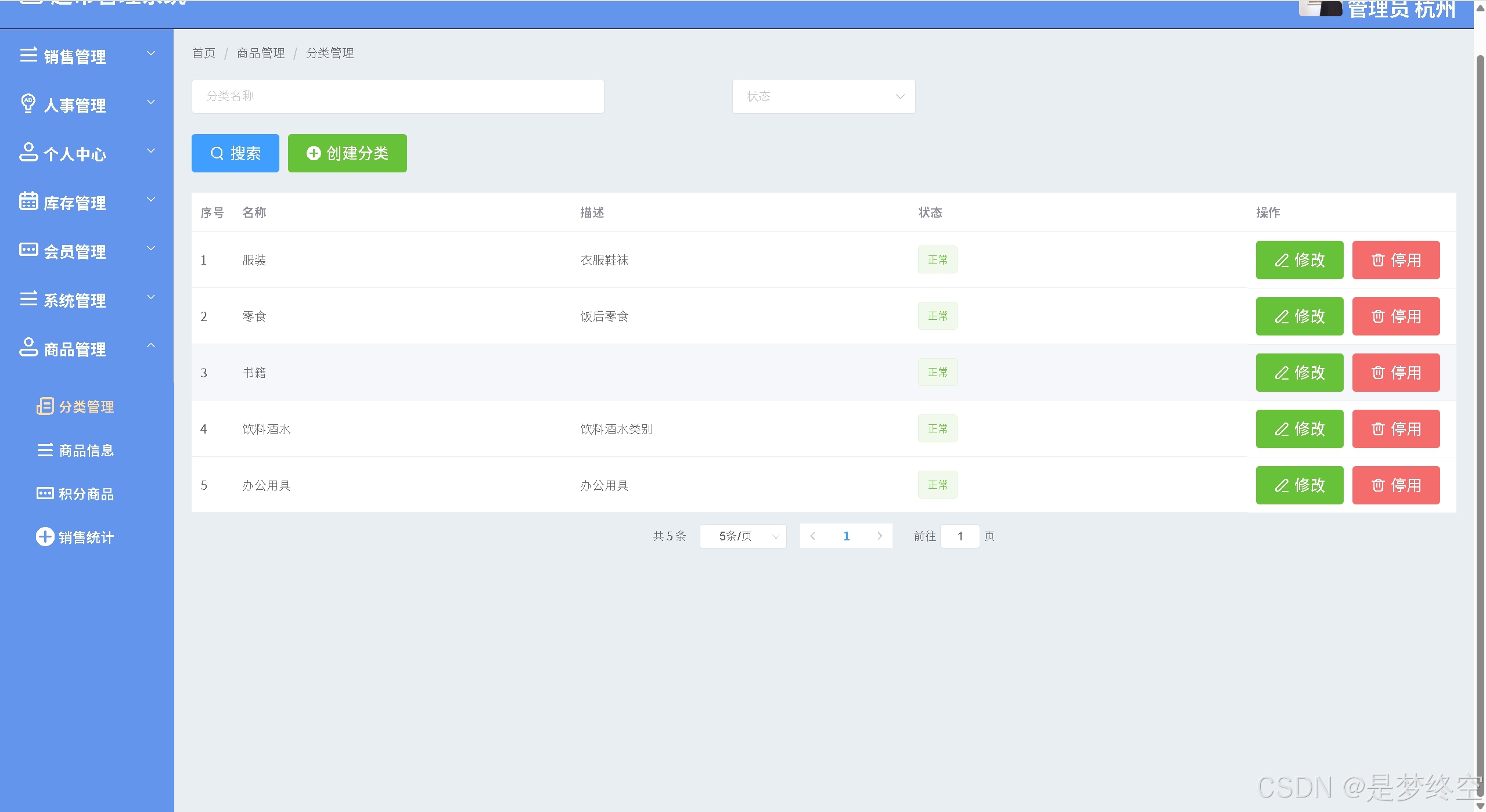Click the calendar icon beside 库存管理
This screenshot has width=1486, height=812.
(28, 201)
